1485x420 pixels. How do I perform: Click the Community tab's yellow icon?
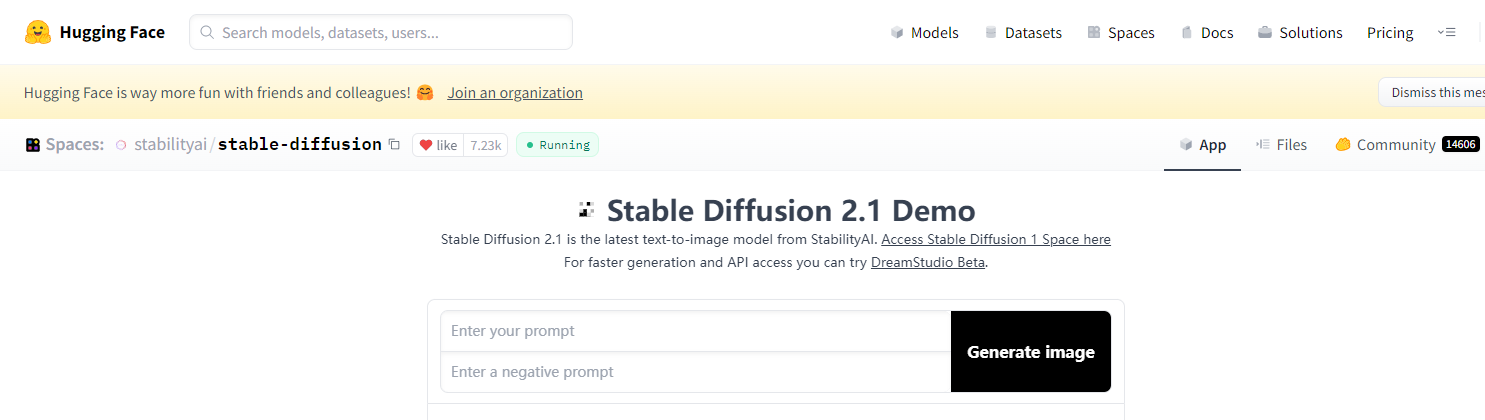point(1343,145)
